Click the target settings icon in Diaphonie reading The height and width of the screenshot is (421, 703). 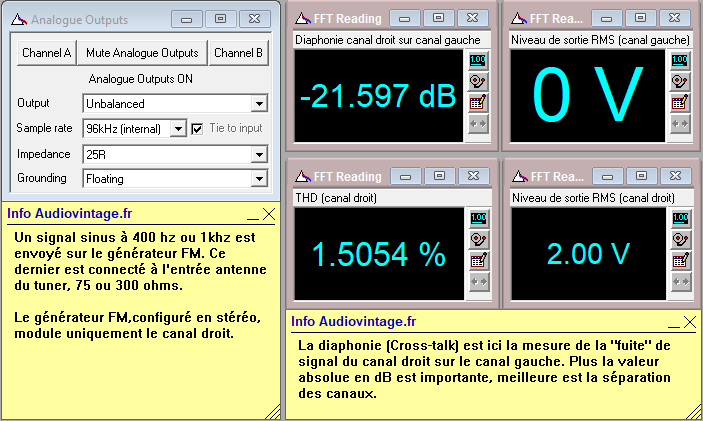[x=478, y=82]
